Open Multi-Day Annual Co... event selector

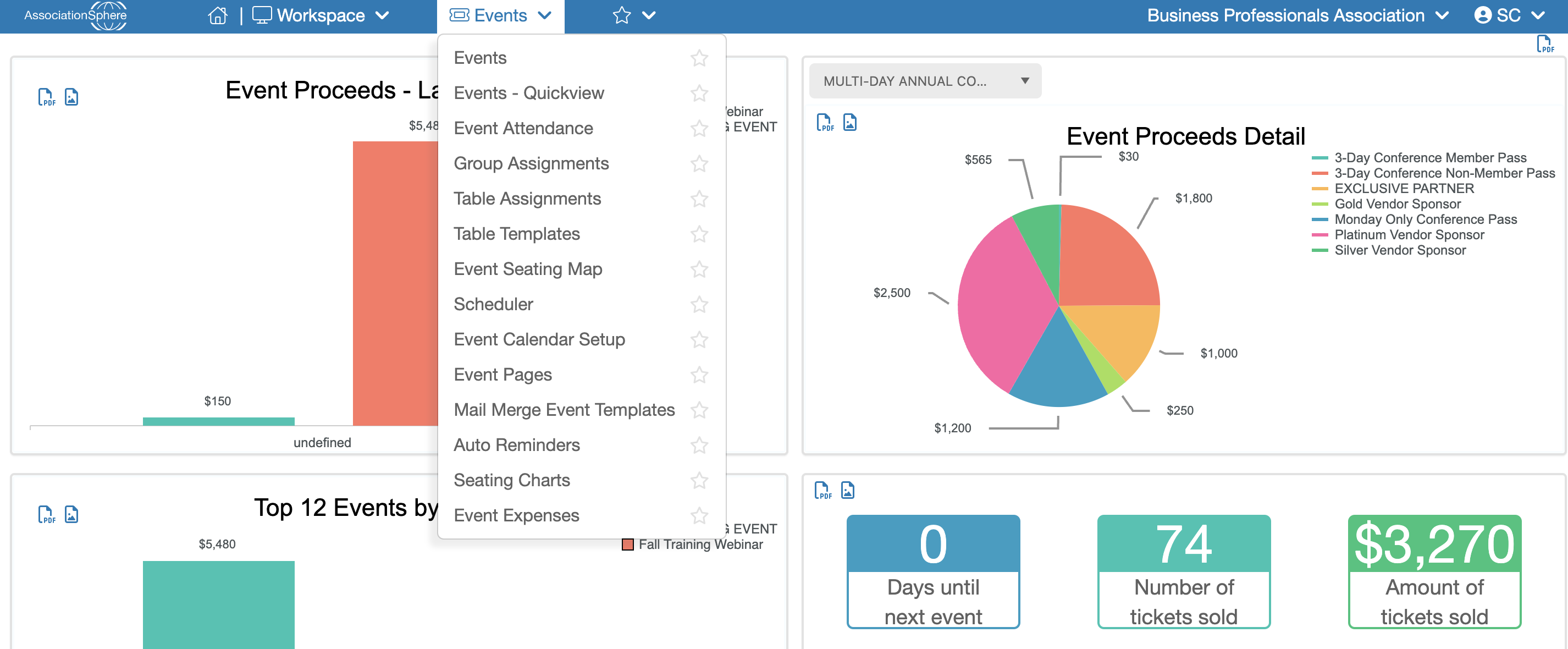925,81
